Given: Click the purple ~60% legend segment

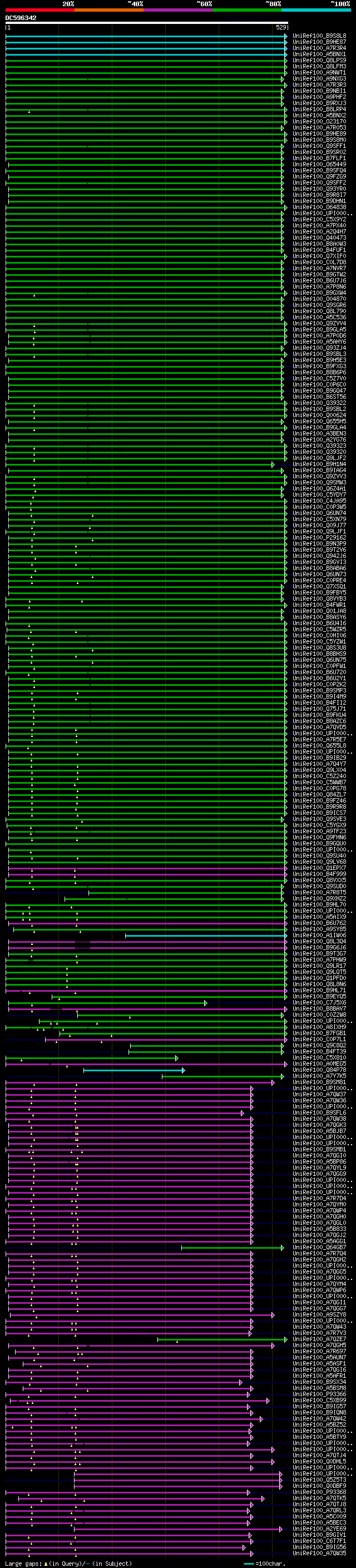Looking at the screenshot, I should click(x=177, y=10).
